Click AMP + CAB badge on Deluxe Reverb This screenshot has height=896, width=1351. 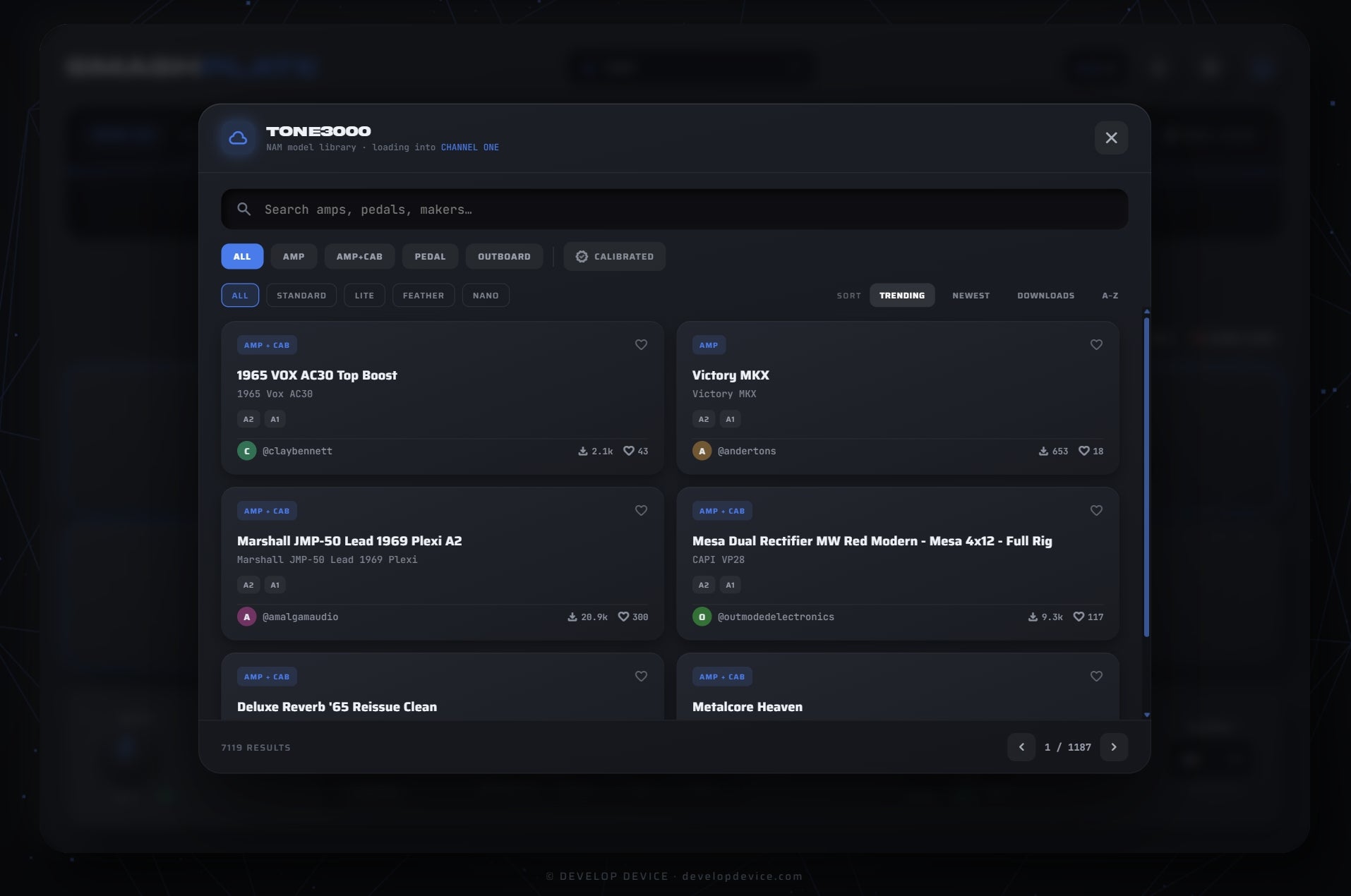[267, 677]
